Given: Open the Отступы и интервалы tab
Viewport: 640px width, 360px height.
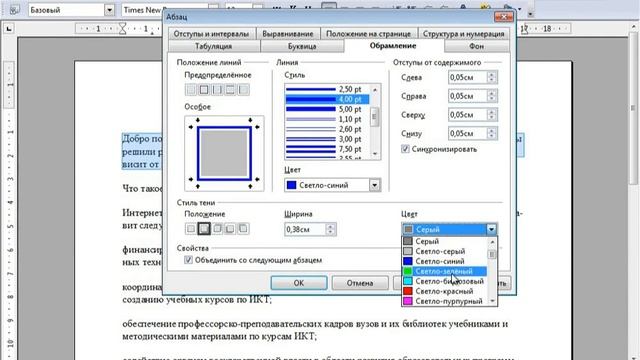Looking at the screenshot, I should [211, 34].
